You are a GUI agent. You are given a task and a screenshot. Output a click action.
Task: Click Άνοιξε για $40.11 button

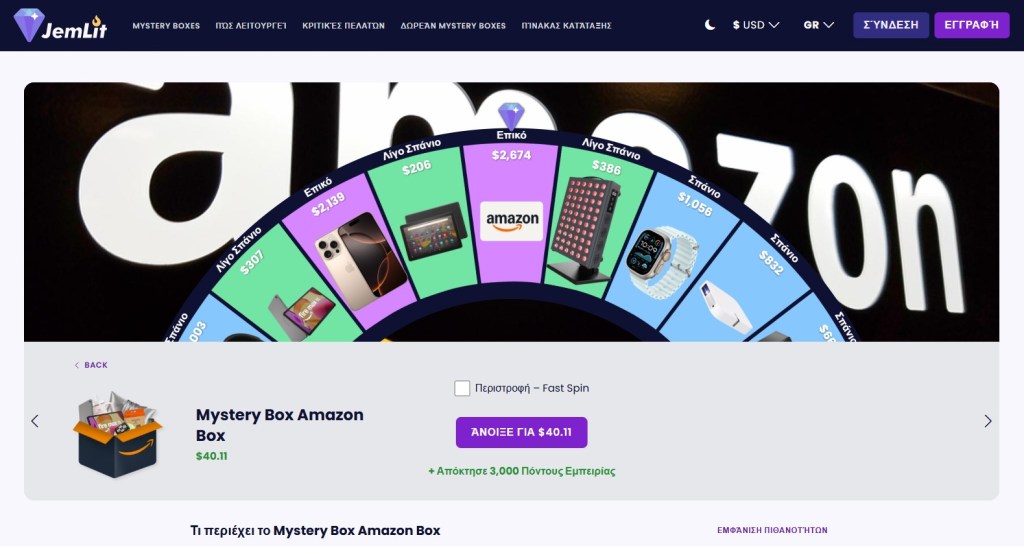pyautogui.click(x=521, y=432)
